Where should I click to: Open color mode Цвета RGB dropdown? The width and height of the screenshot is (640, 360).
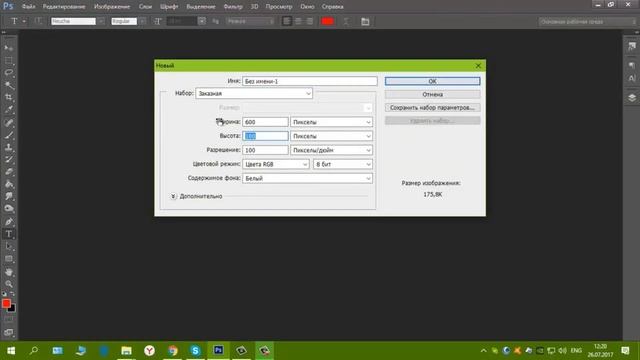tap(276, 164)
